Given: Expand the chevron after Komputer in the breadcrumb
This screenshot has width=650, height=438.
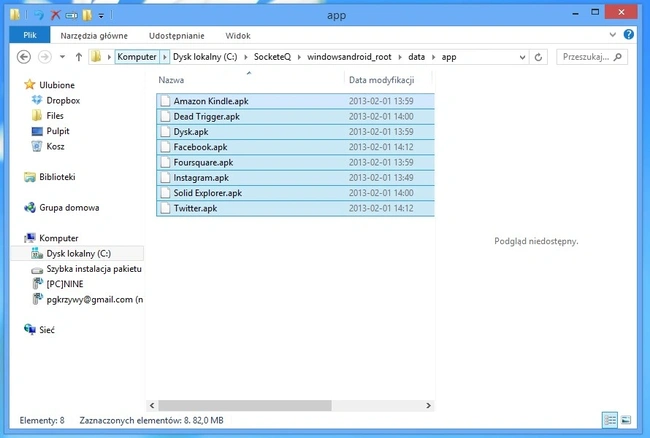Looking at the screenshot, I should pos(165,57).
